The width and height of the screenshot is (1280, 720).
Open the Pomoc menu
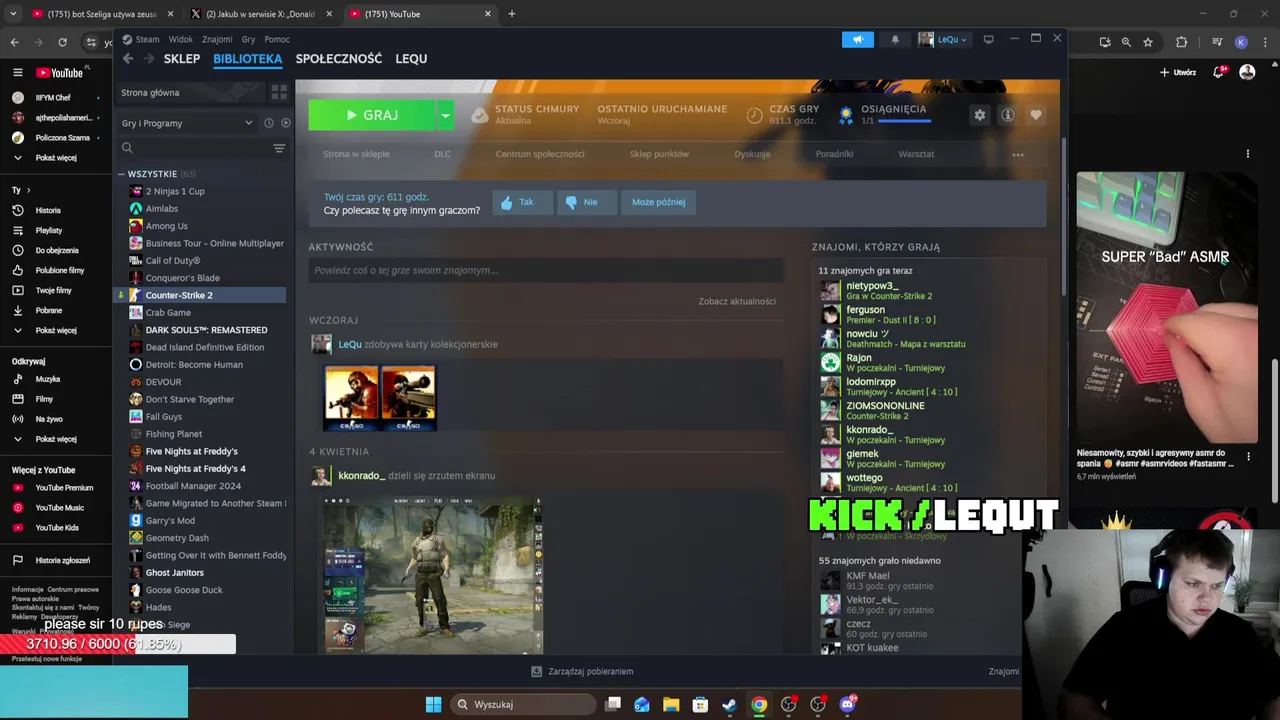pyautogui.click(x=277, y=39)
